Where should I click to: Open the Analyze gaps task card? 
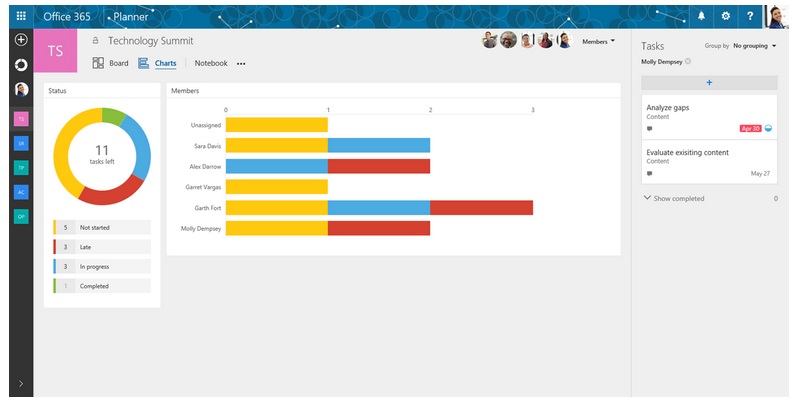(709, 117)
